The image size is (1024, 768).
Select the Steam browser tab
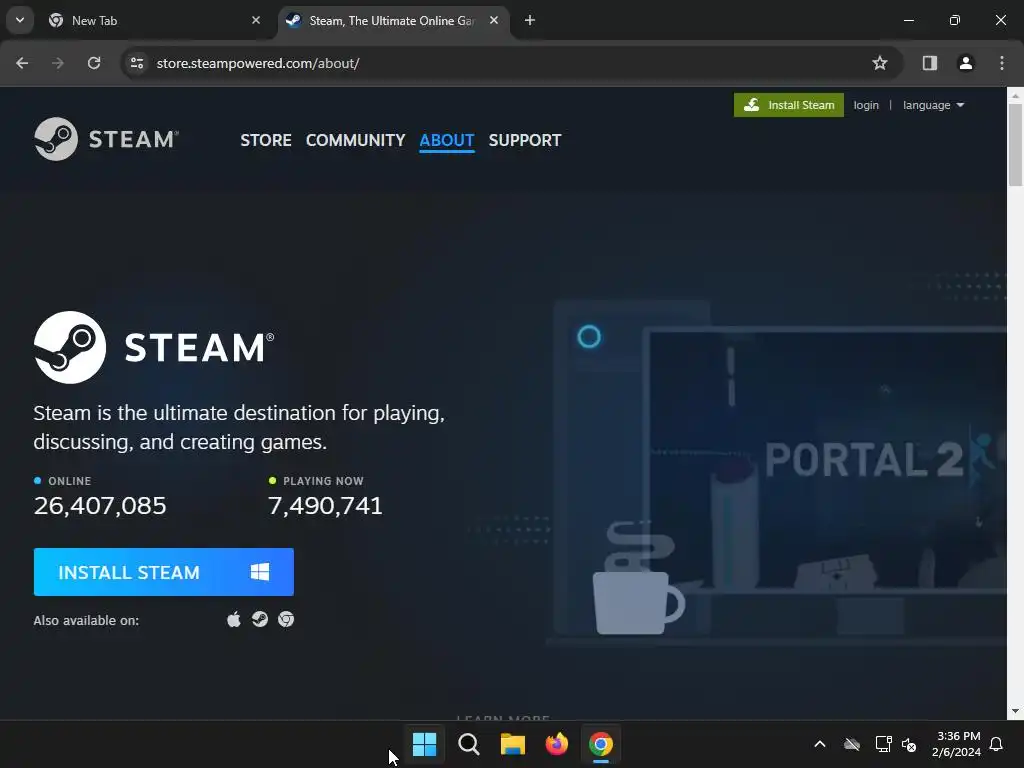point(392,21)
